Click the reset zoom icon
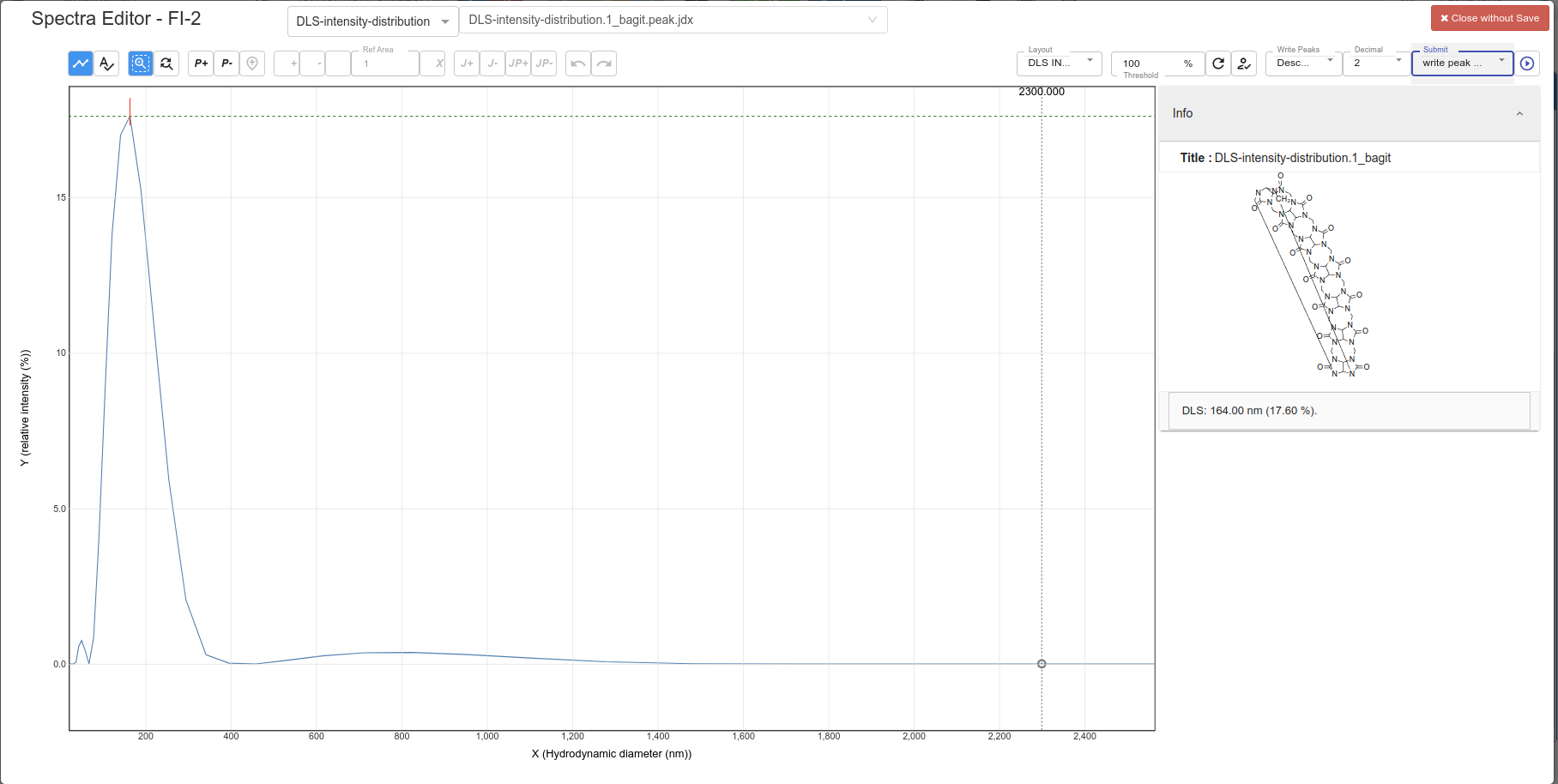 [x=166, y=63]
